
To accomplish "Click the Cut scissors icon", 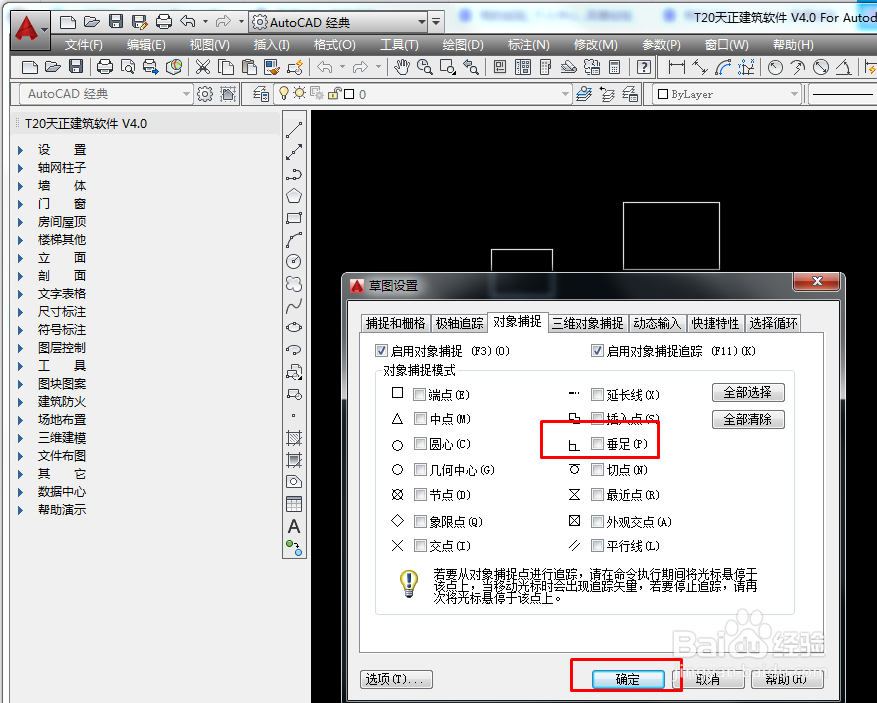I will (x=202, y=67).
